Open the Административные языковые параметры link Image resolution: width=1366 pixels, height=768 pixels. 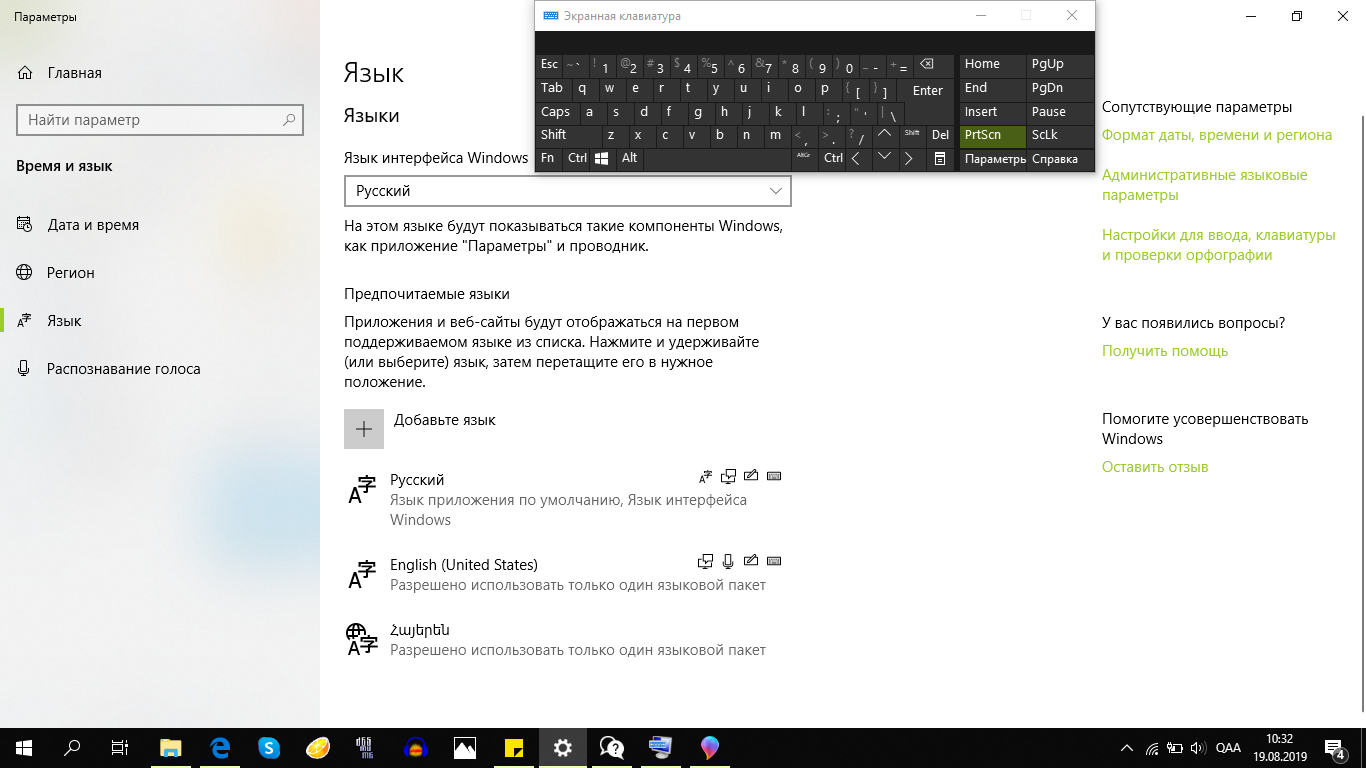click(1204, 185)
